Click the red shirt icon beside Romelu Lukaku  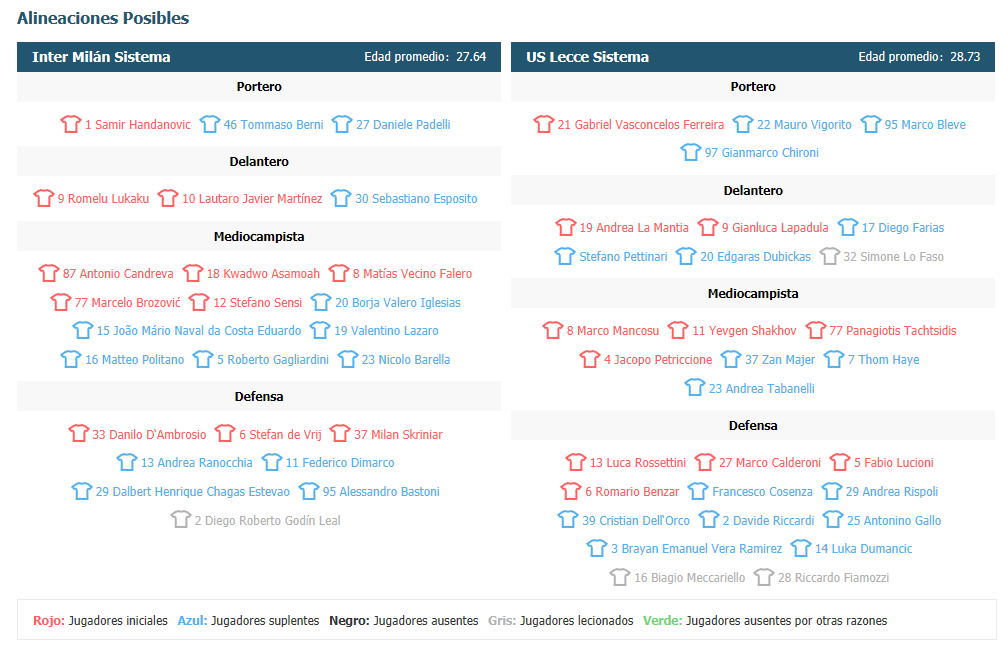click(x=44, y=198)
